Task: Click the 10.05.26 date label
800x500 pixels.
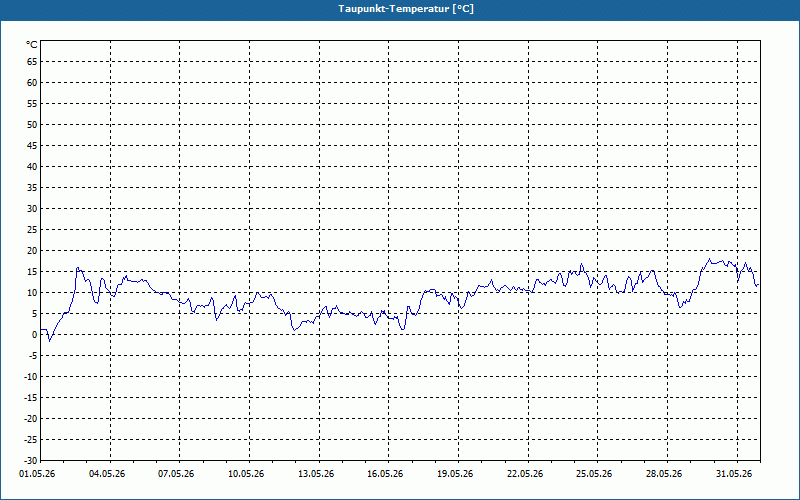Action: (246, 474)
